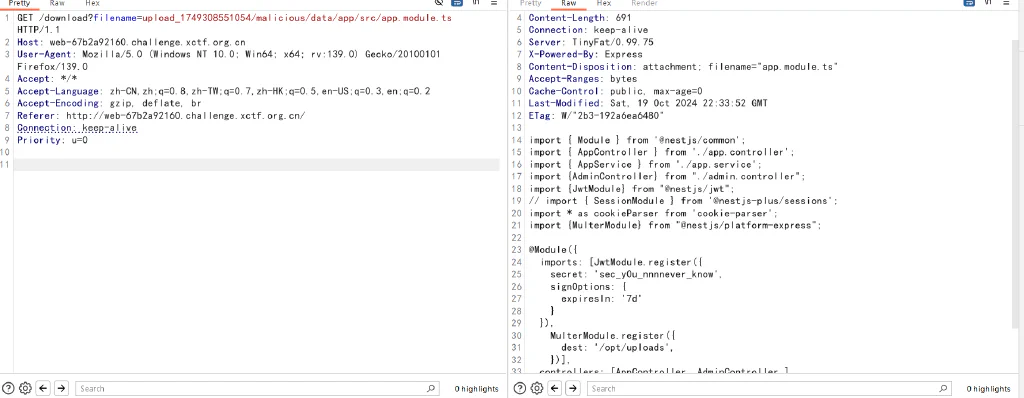Click the request Host header line
This screenshot has height=398, width=1024.
click(131, 42)
